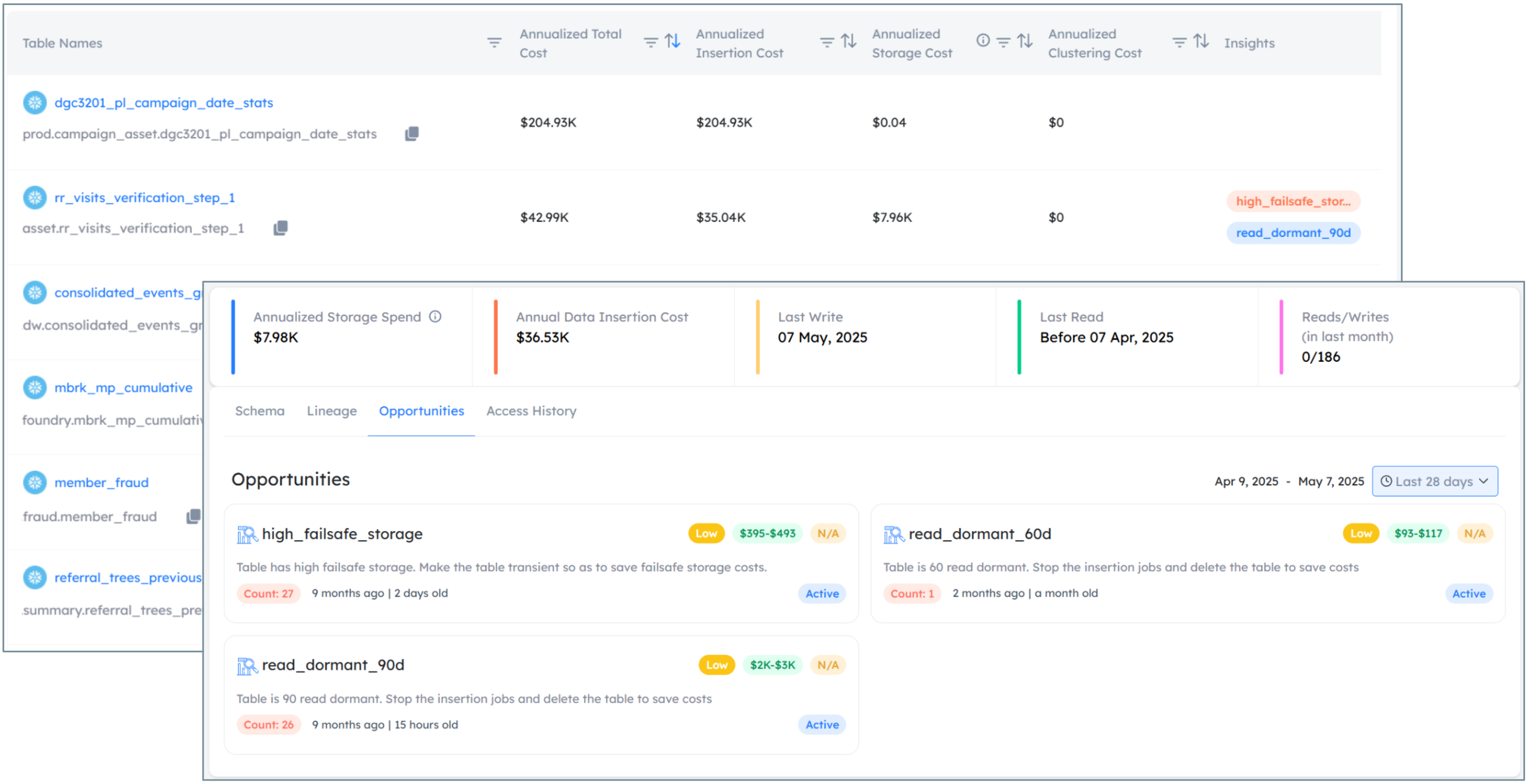Open the Access History tab
Viewport: 1528px width, 784px height.
(x=531, y=411)
